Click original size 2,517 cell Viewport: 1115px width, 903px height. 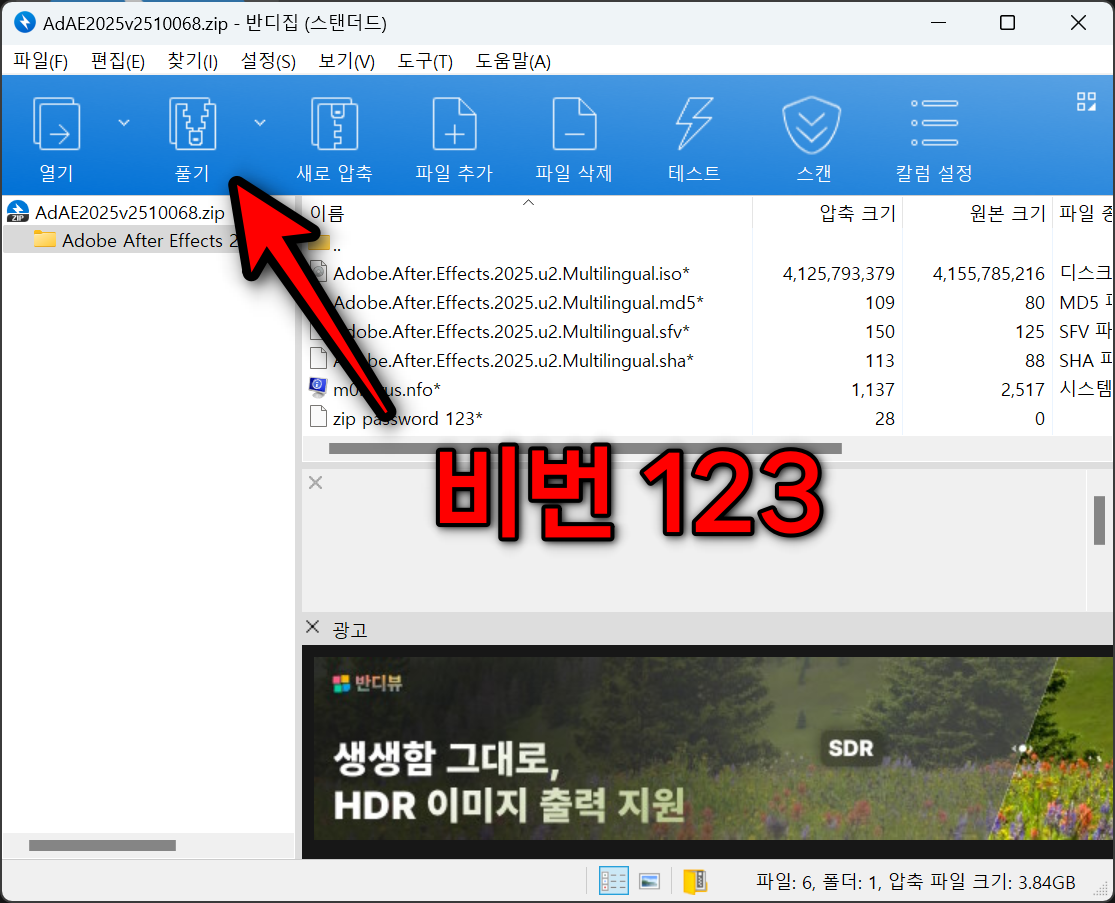click(x=1023, y=390)
